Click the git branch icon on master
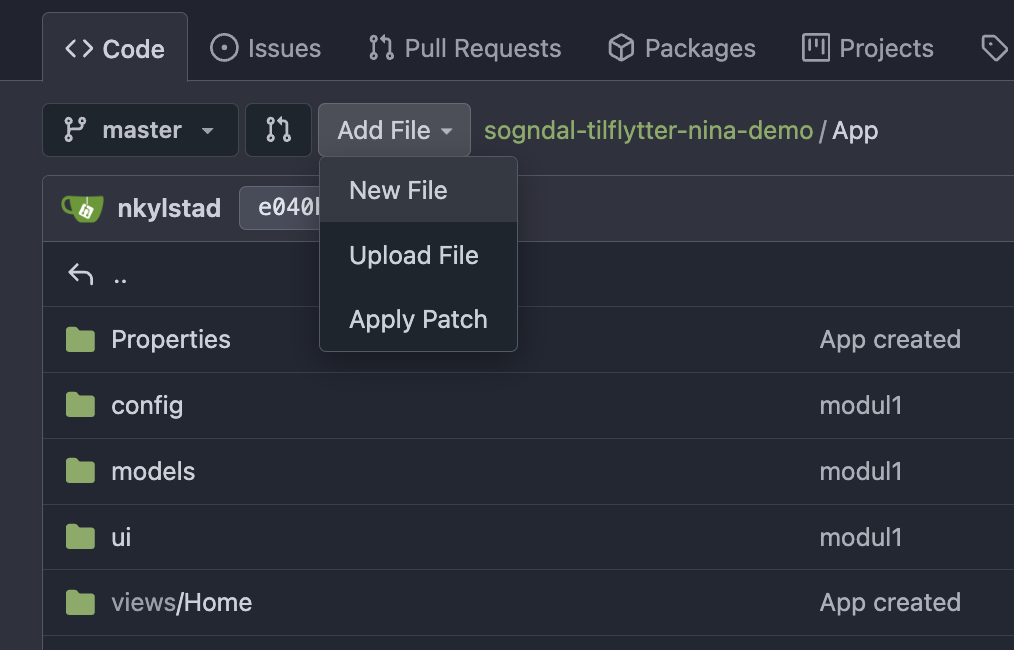Screen dimensions: 1014x650 (x=75, y=130)
